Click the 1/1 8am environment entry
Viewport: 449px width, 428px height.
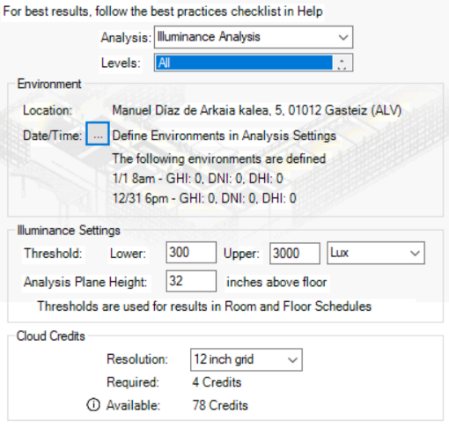(x=198, y=179)
